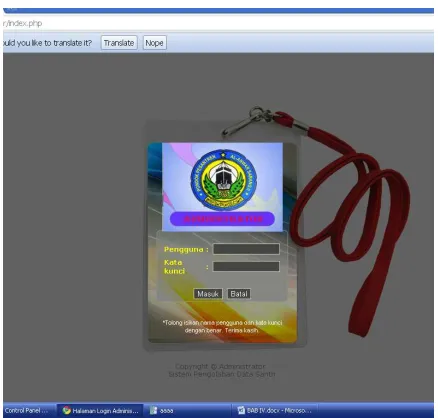
Task: Focus the Pengguna username field
Action: click(246, 249)
